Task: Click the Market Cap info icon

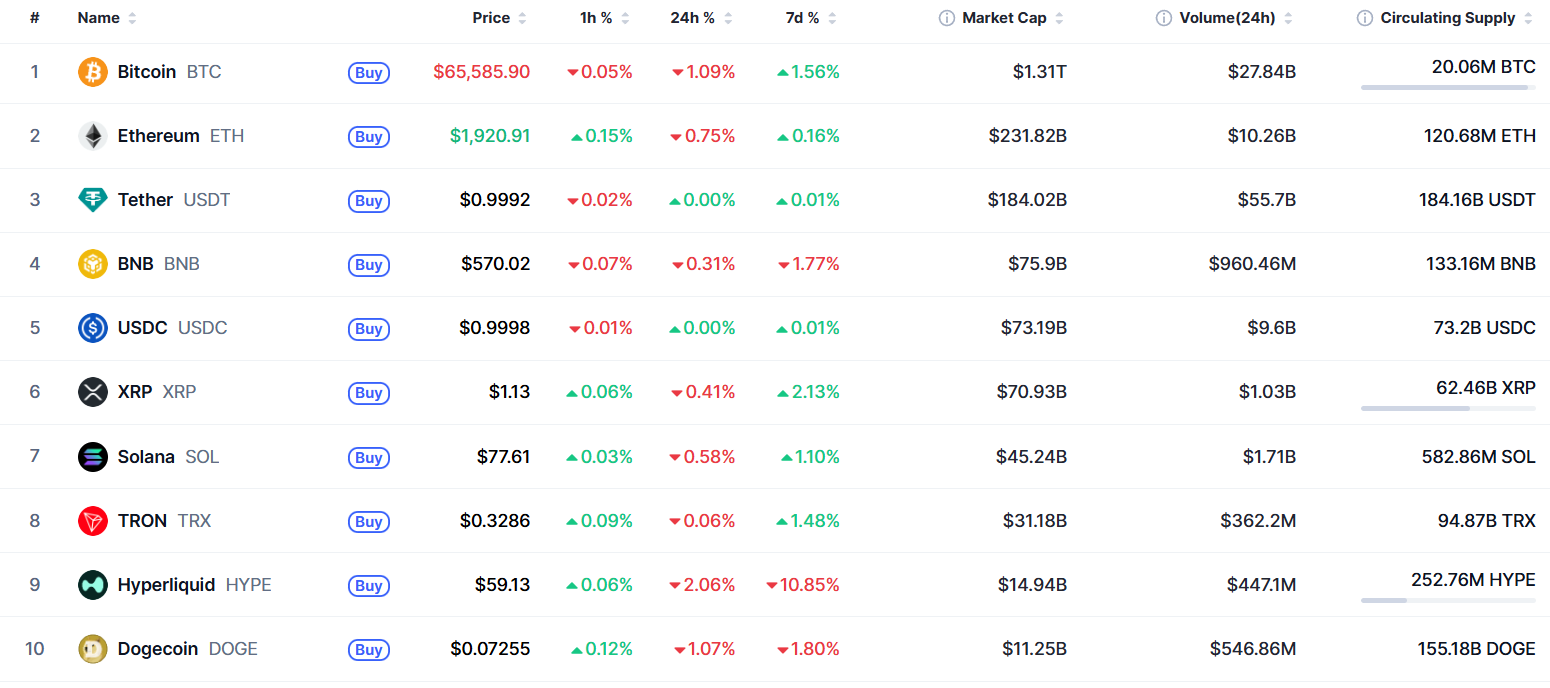Action: [x=946, y=18]
